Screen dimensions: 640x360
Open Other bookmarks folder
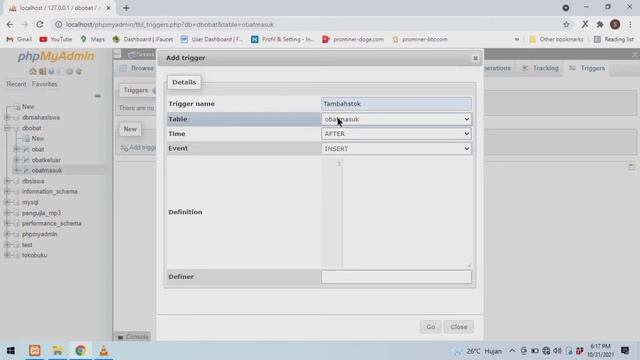click(x=556, y=40)
